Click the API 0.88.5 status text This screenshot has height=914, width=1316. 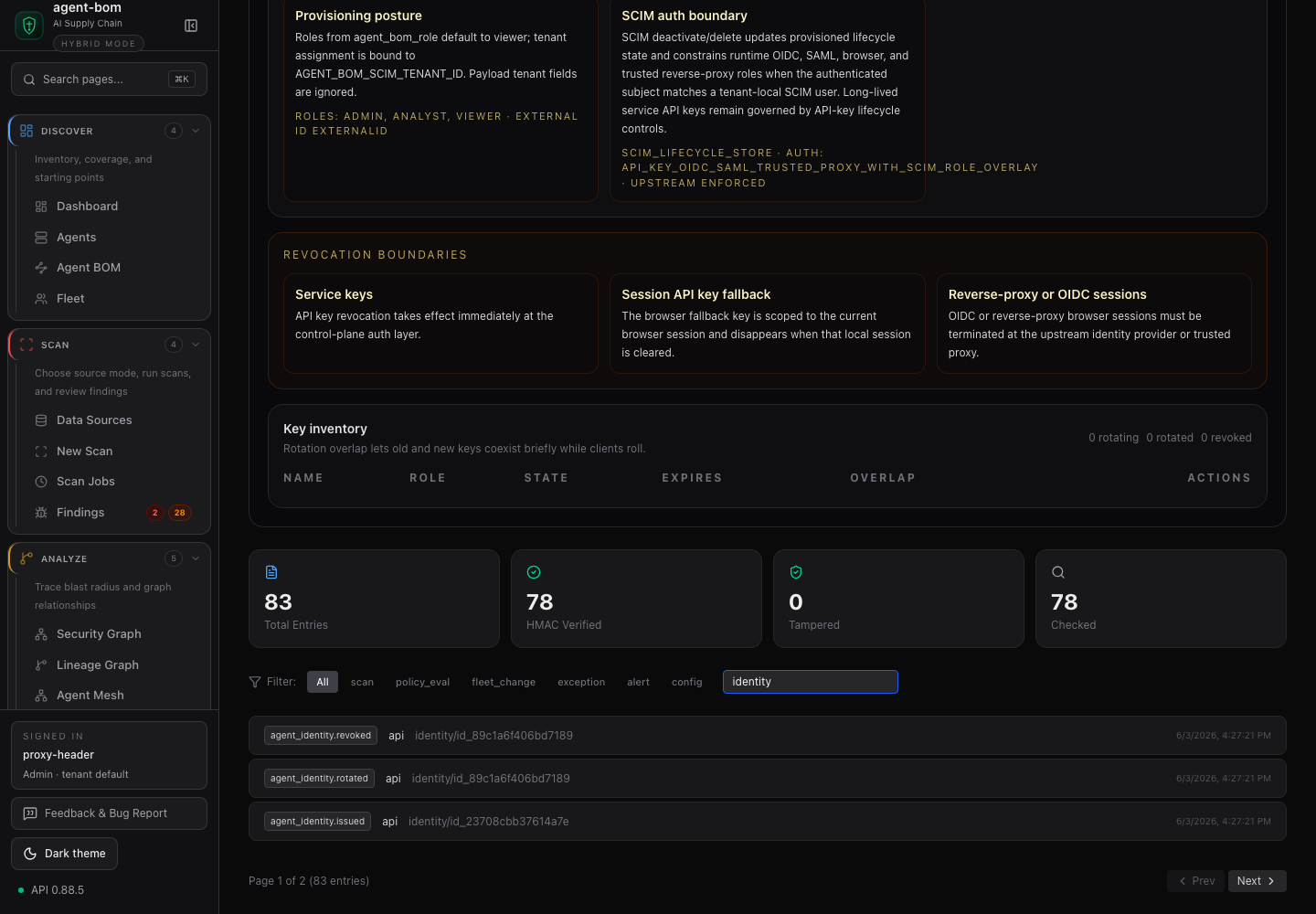[x=58, y=890]
